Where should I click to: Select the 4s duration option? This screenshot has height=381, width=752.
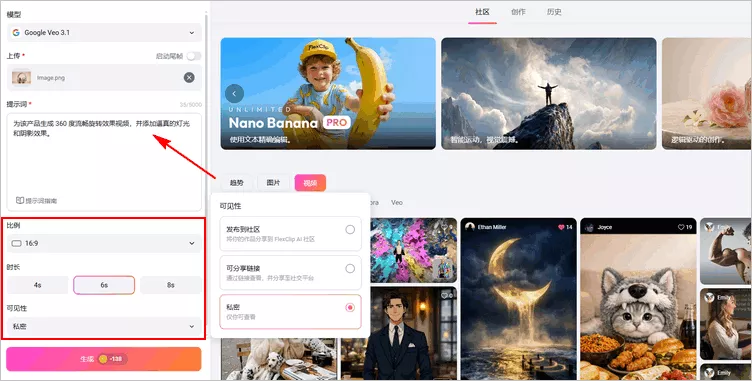point(37,285)
